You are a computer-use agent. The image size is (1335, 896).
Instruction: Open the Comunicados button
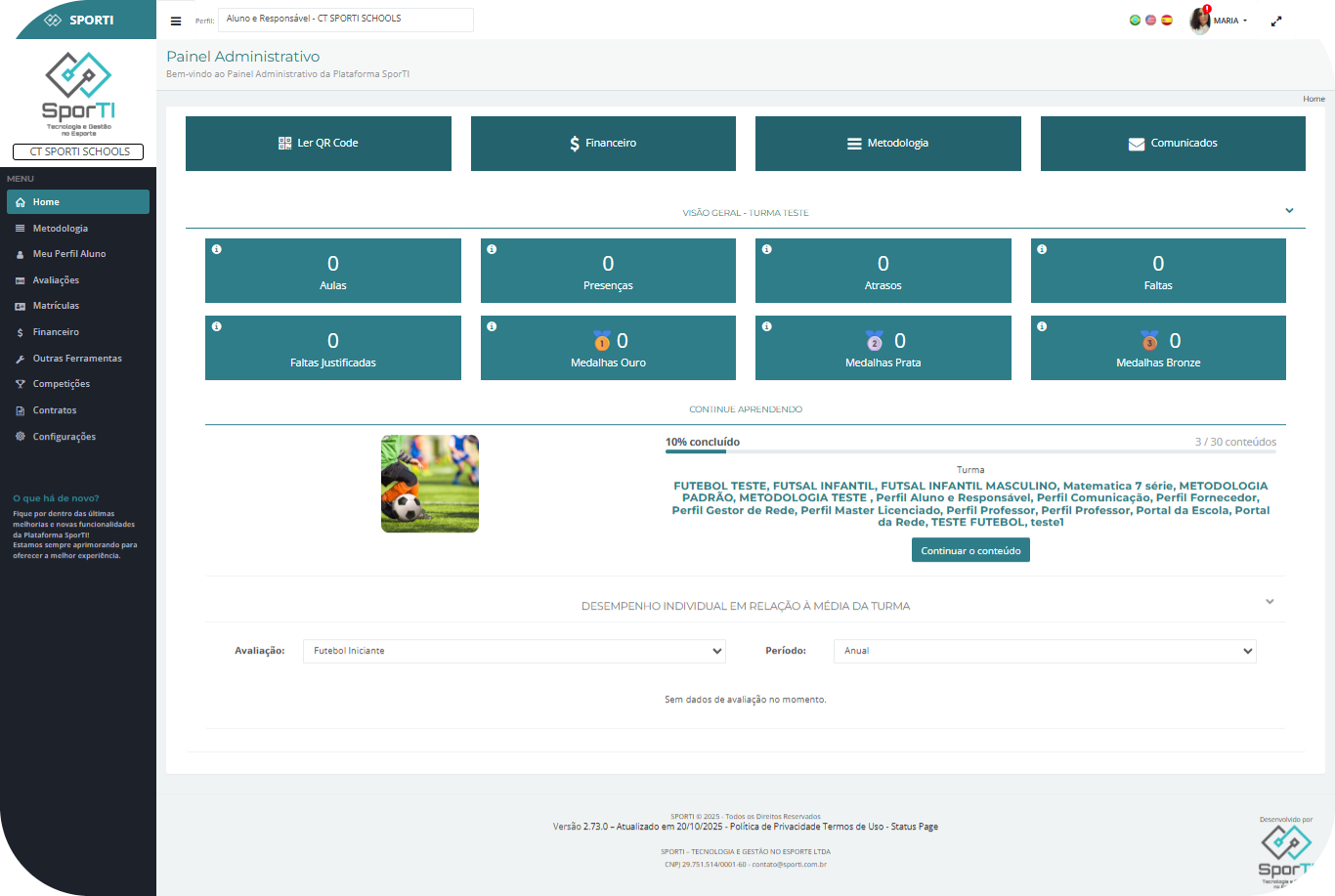click(1173, 144)
